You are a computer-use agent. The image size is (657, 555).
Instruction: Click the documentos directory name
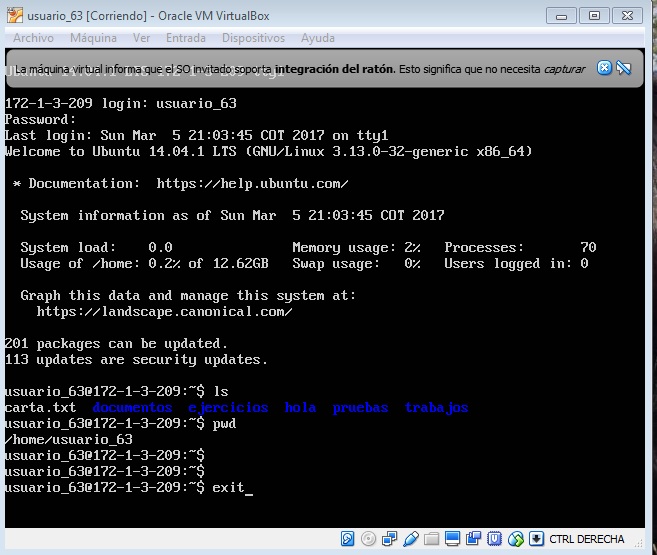coord(132,407)
